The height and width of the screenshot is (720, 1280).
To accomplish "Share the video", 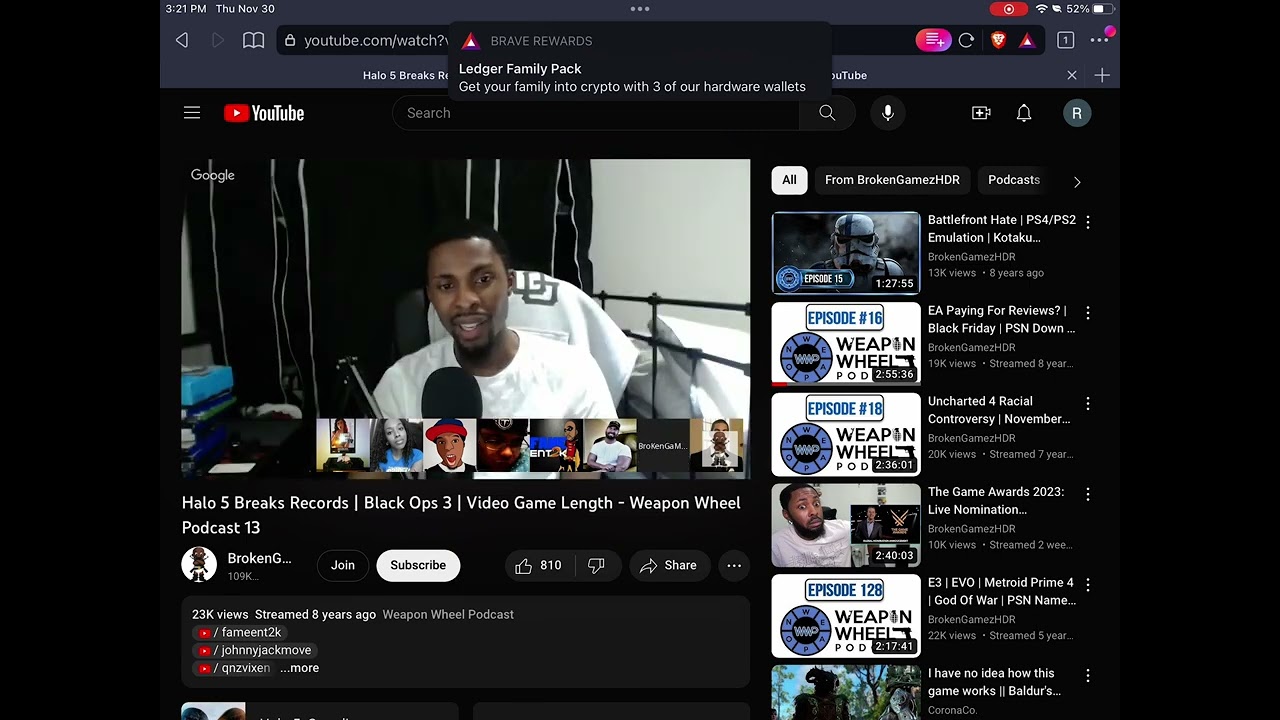I will coord(668,565).
